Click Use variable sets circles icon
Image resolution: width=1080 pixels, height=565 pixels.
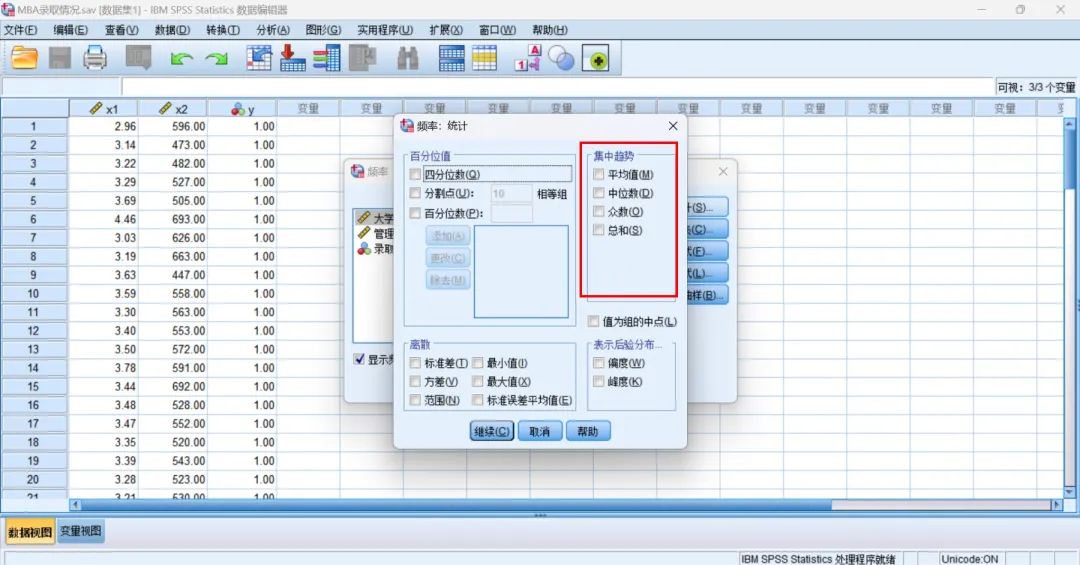point(561,59)
